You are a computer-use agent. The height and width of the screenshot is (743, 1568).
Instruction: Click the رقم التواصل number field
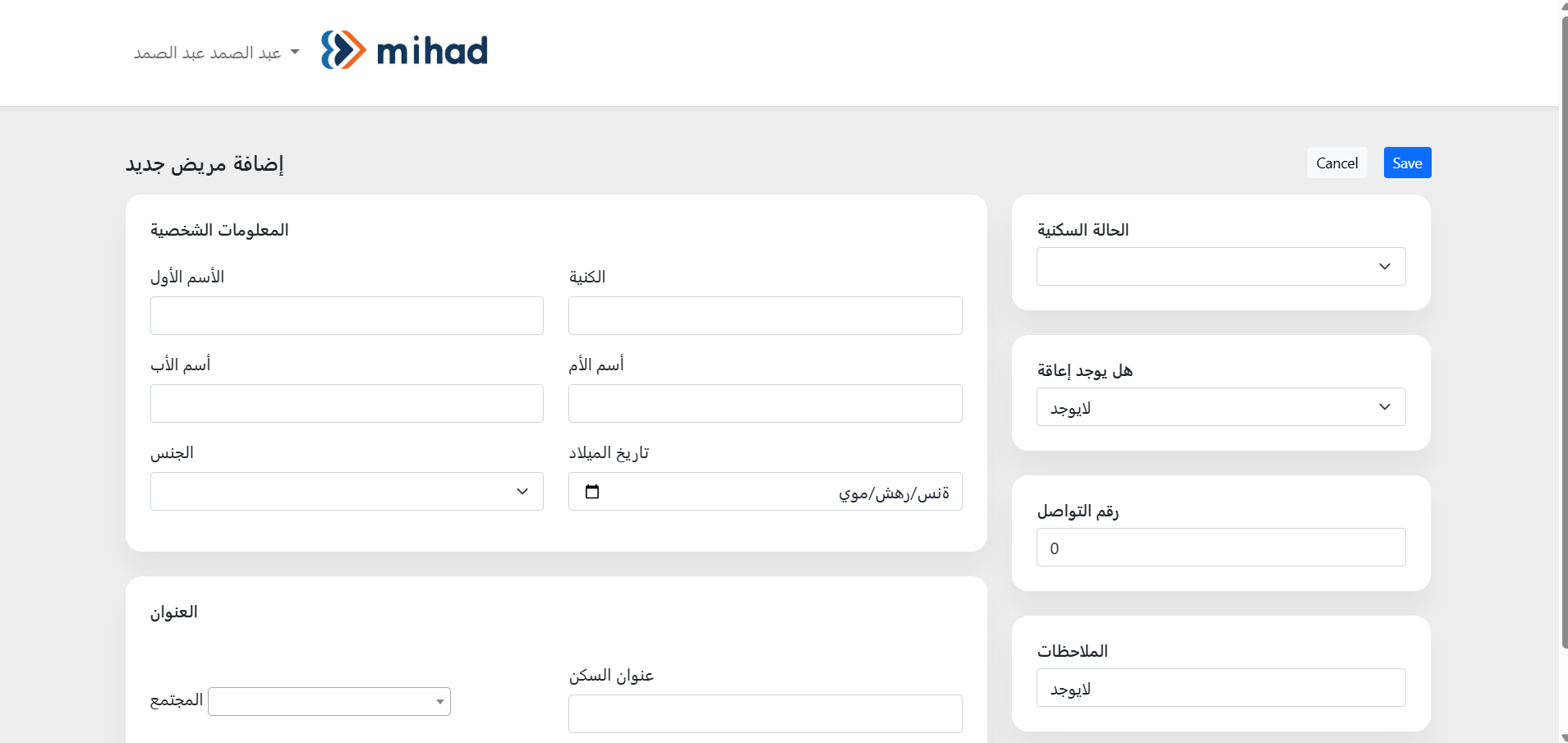coord(1221,548)
